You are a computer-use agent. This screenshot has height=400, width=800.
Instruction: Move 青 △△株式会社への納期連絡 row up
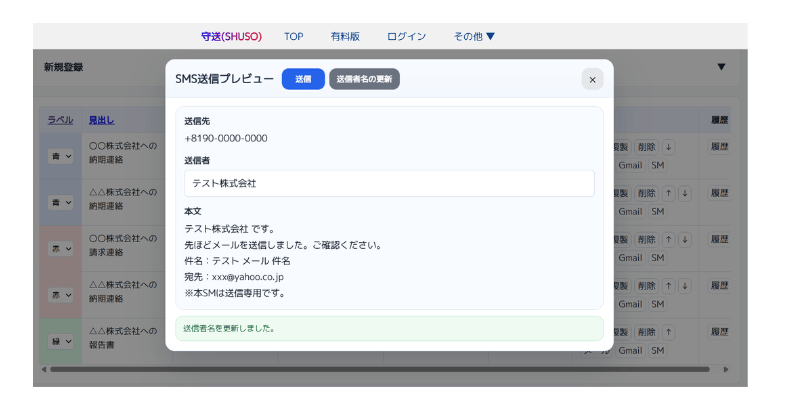(x=668, y=193)
